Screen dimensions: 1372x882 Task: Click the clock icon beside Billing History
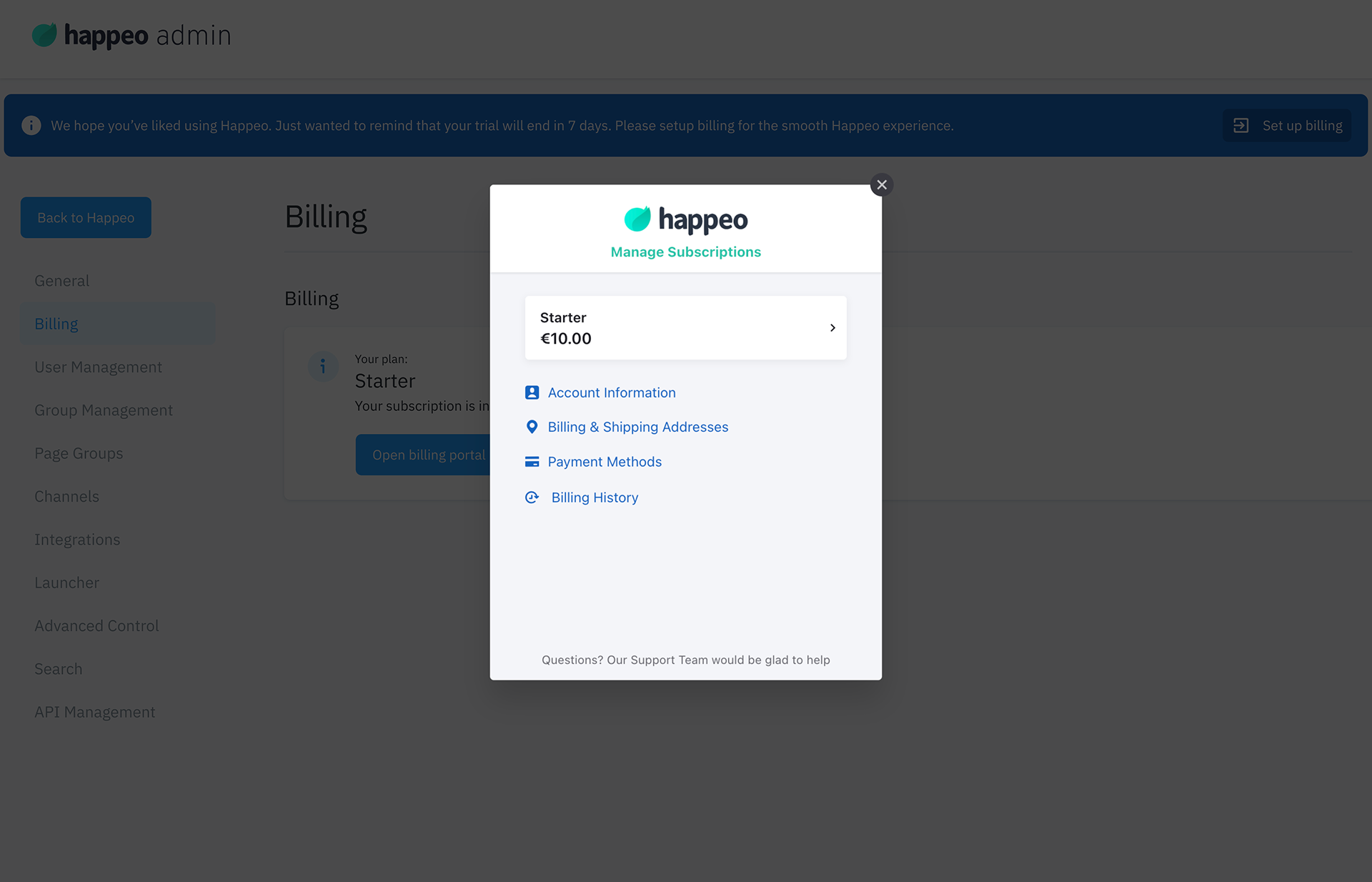[532, 497]
